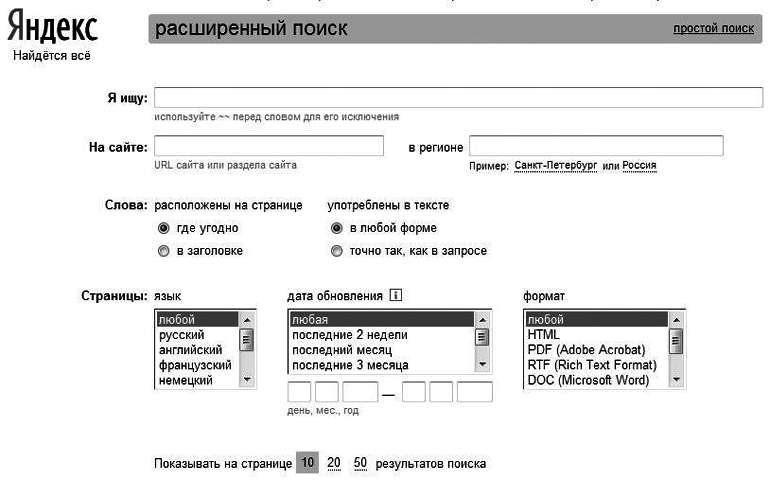
Task: Choose RTF (Rich Text Format) option
Action: (597, 365)
